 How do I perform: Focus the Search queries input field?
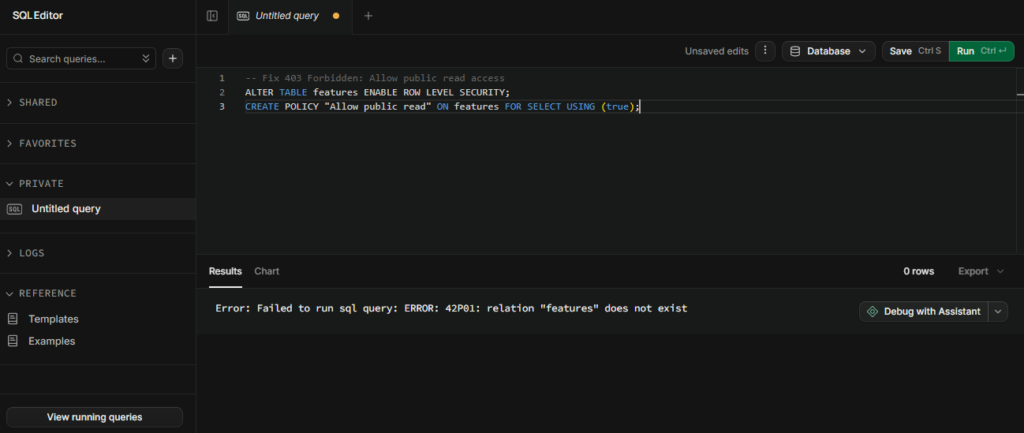pos(81,58)
